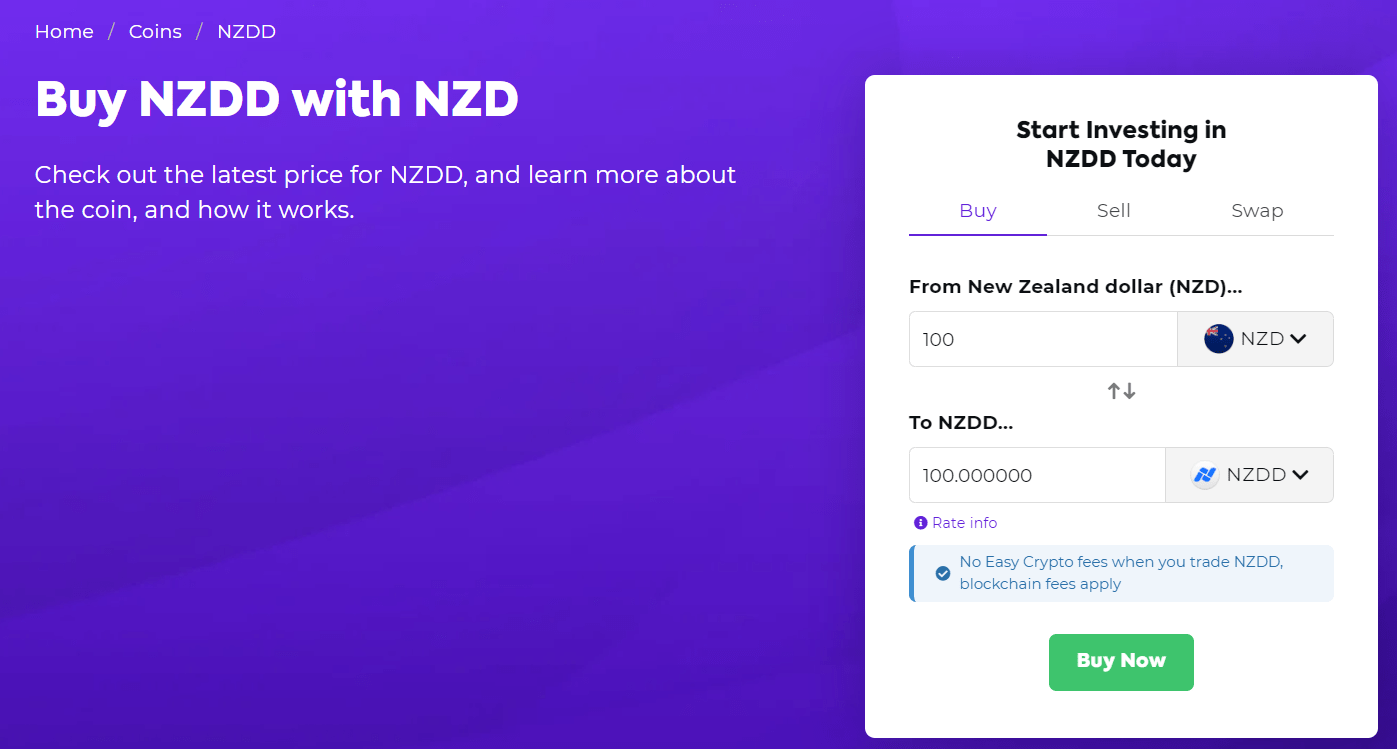The height and width of the screenshot is (749, 1397).
Task: Navigate to Coins breadcrumb link
Action: point(155,32)
